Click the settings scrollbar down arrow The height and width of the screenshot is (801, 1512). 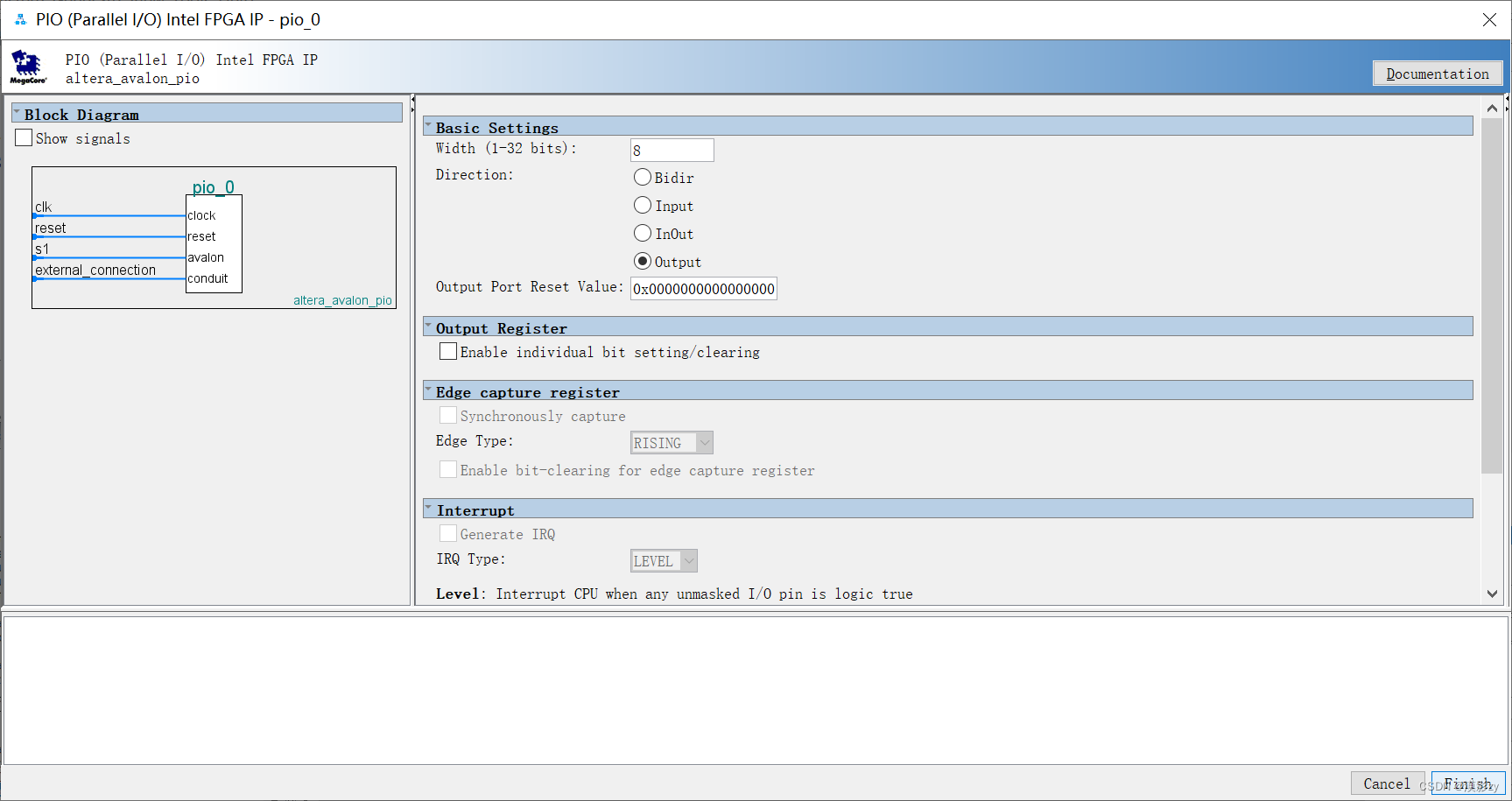(x=1493, y=594)
